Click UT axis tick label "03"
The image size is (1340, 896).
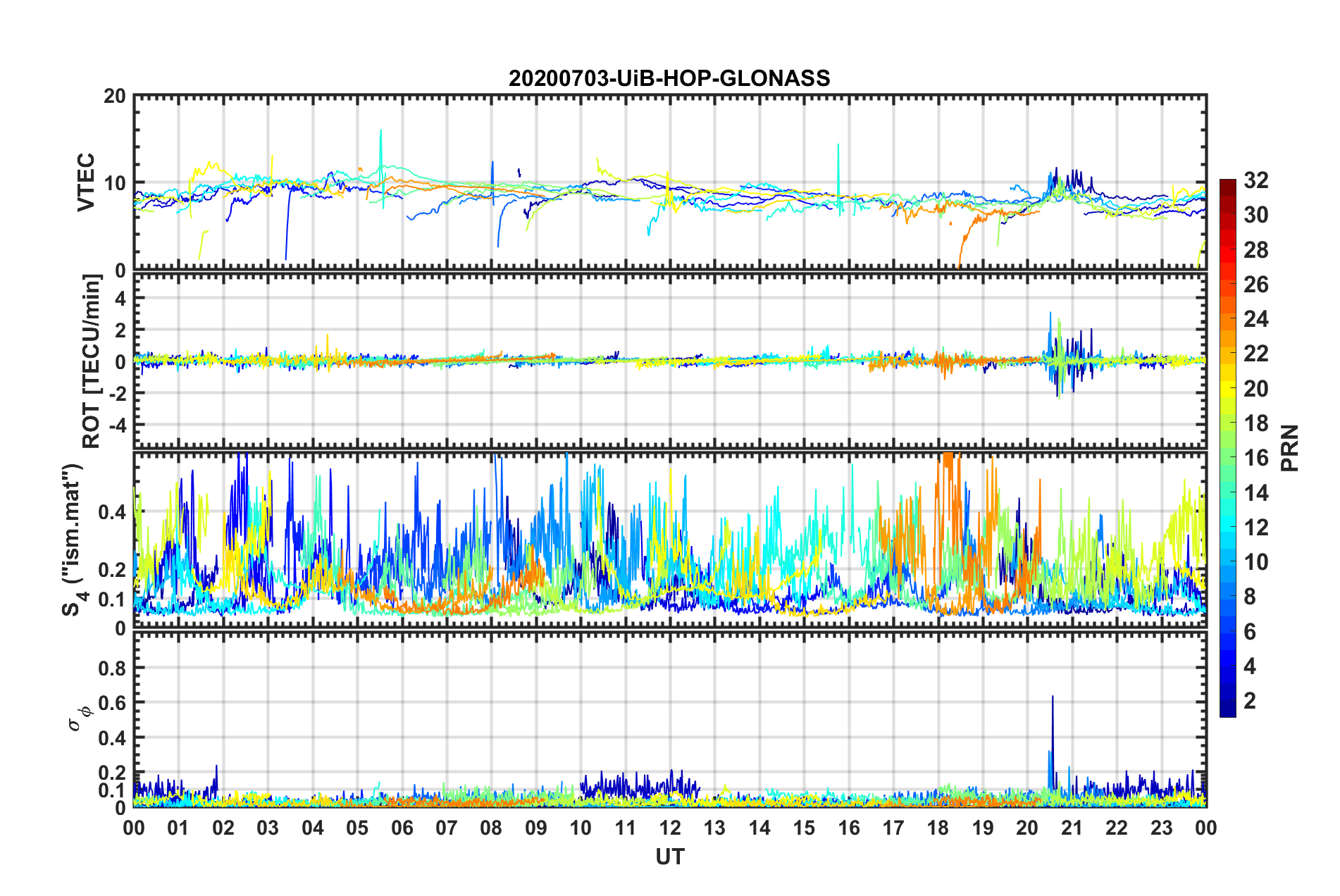coord(268,828)
